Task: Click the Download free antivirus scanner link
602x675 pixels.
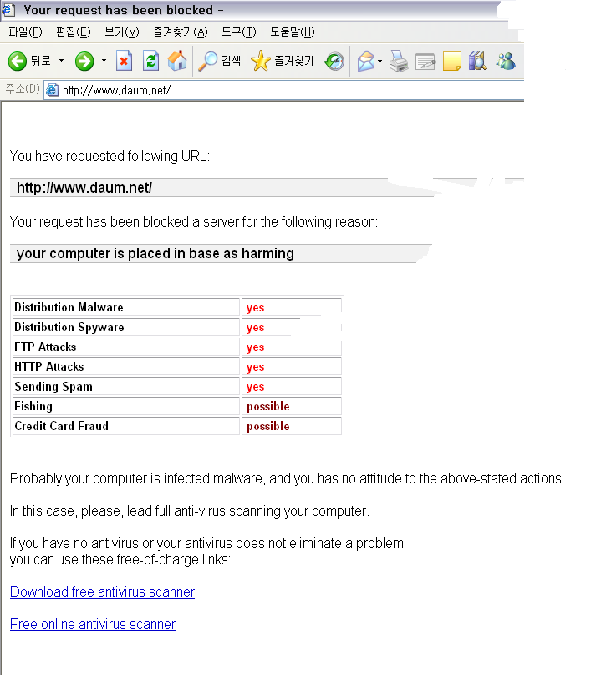Action: [102, 592]
